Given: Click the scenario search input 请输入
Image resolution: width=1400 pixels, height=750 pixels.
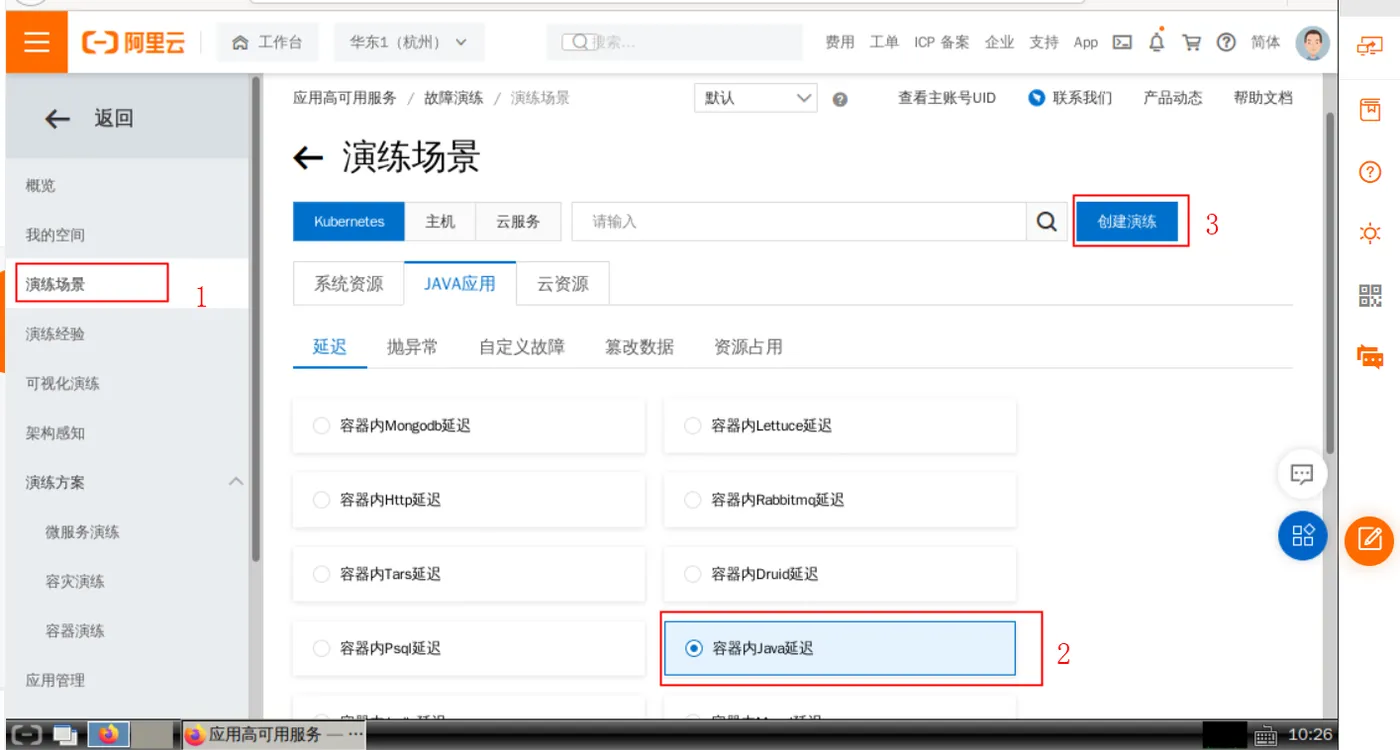Looking at the screenshot, I should coord(799,222).
